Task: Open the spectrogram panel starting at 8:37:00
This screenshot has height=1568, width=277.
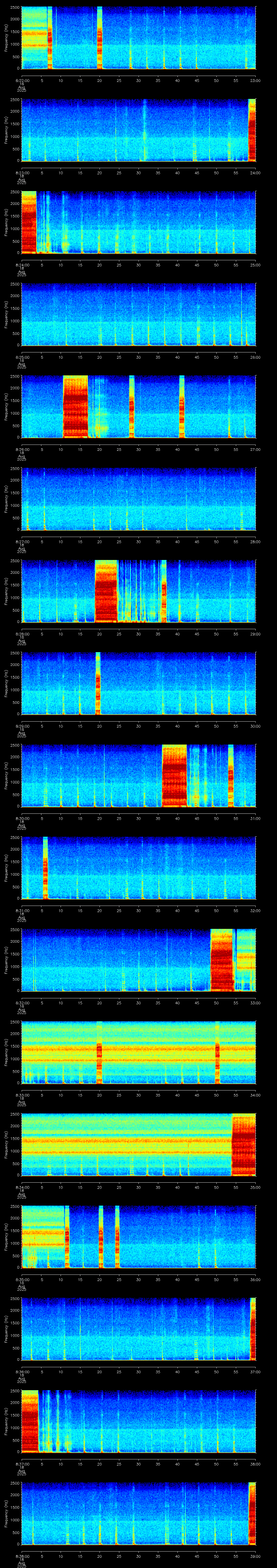Action: (138, 1421)
